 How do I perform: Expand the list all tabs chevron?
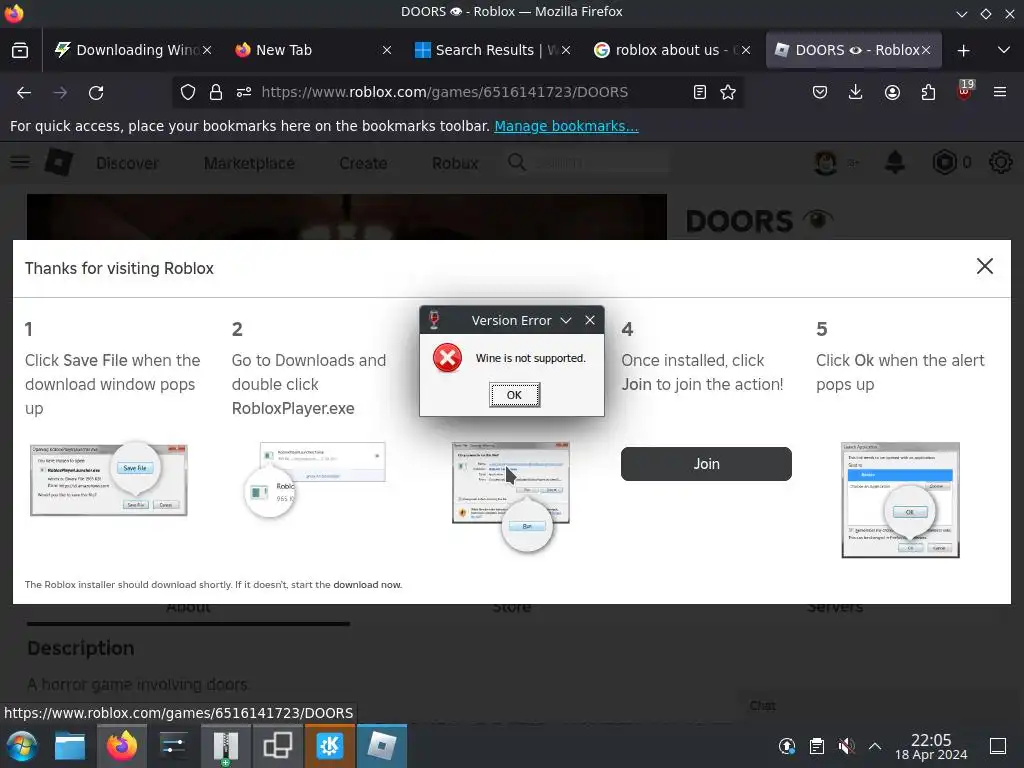[x=1004, y=50]
